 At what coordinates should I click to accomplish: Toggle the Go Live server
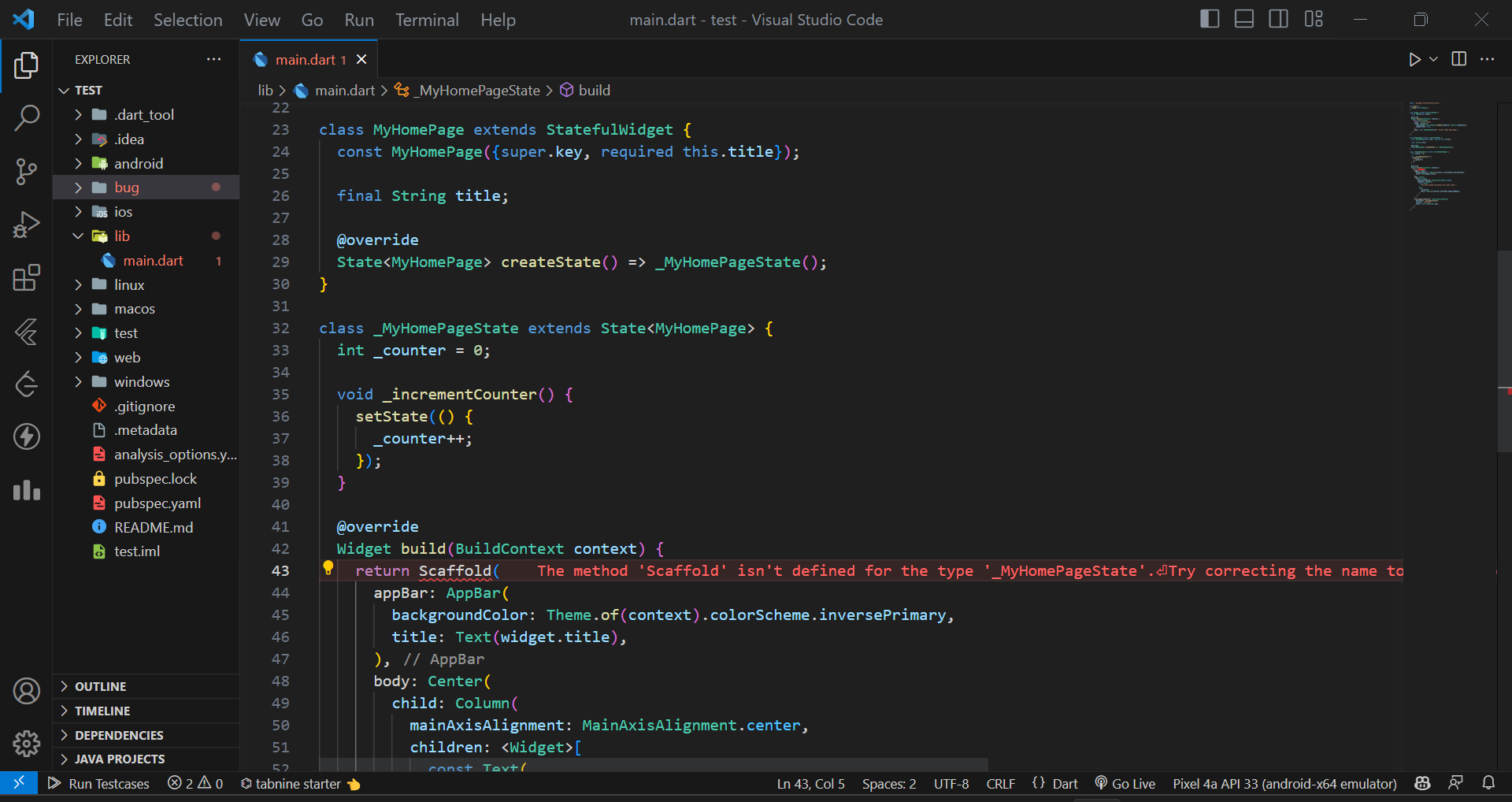(x=1125, y=783)
